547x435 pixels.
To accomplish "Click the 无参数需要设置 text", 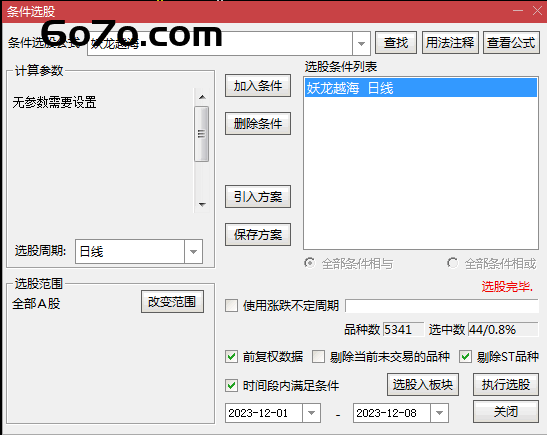I will (54, 102).
